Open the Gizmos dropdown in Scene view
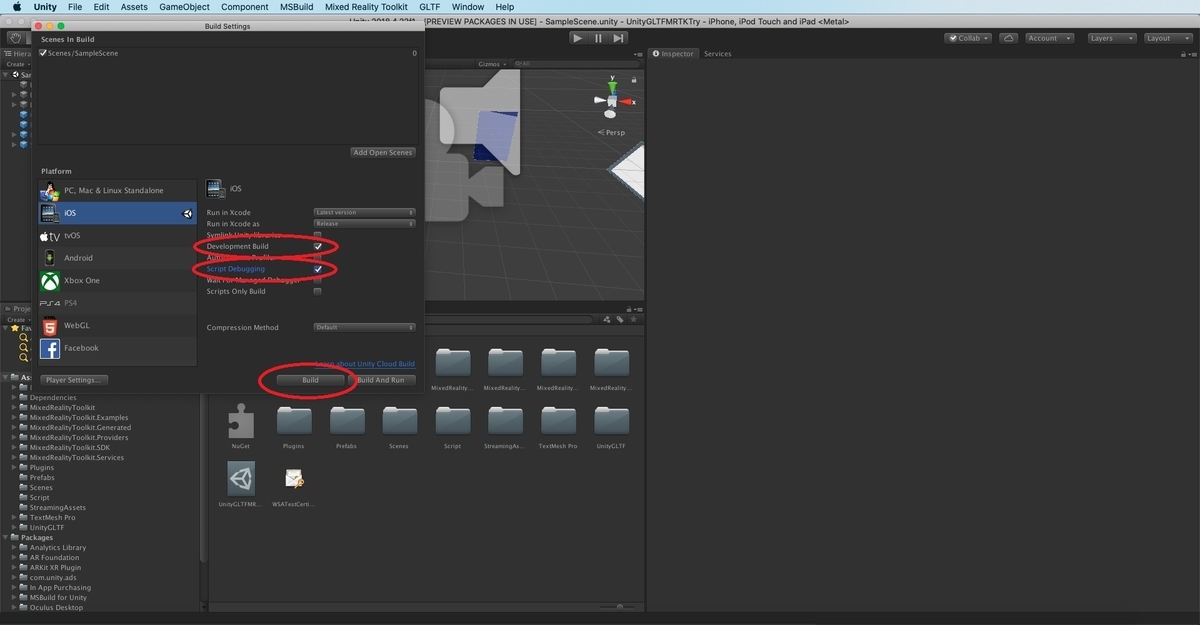The height and width of the screenshot is (625, 1200). click(x=490, y=64)
